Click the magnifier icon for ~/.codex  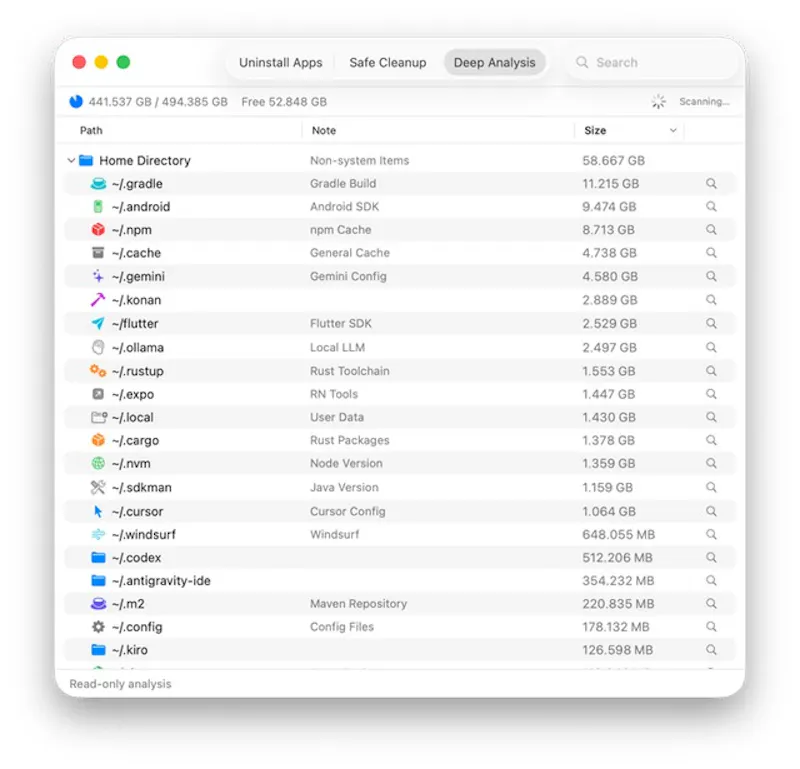click(x=711, y=557)
